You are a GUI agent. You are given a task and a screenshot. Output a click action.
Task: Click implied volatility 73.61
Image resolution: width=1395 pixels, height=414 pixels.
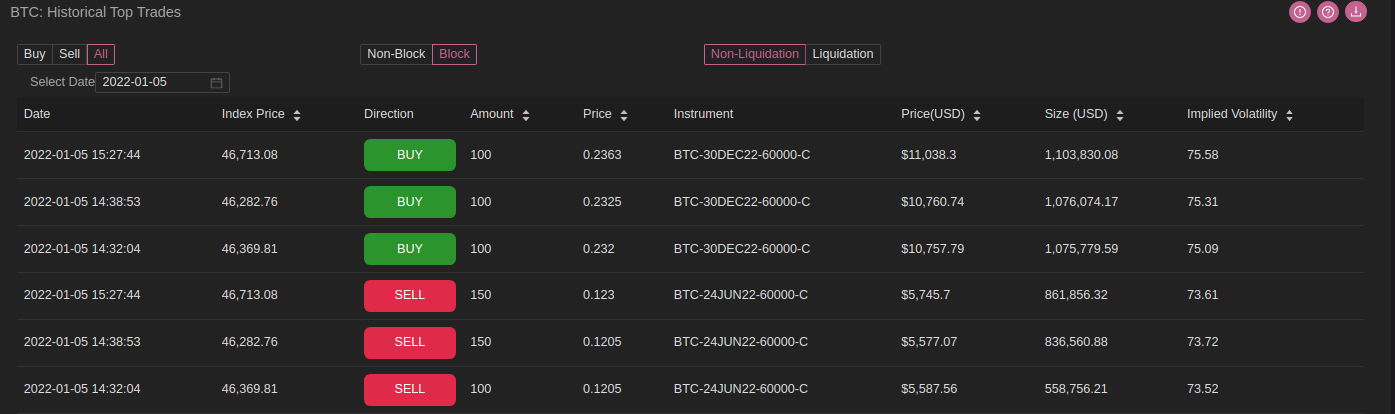(1203, 295)
